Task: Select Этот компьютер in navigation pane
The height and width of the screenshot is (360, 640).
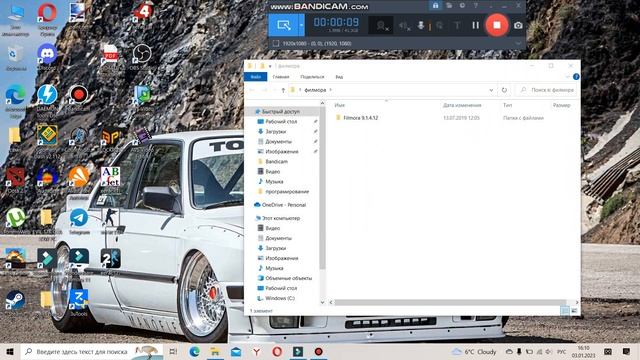Action: point(281,218)
